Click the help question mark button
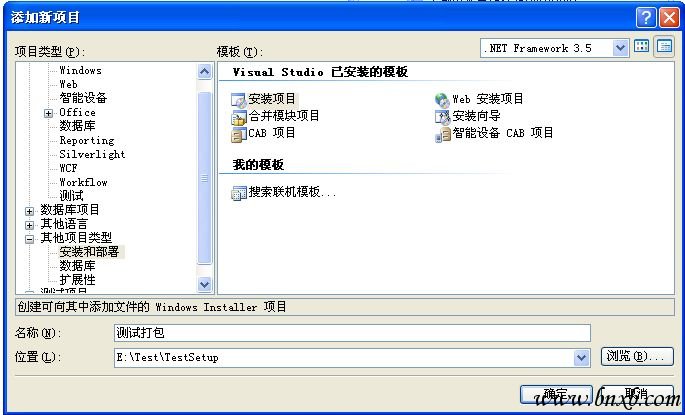 [646, 17]
